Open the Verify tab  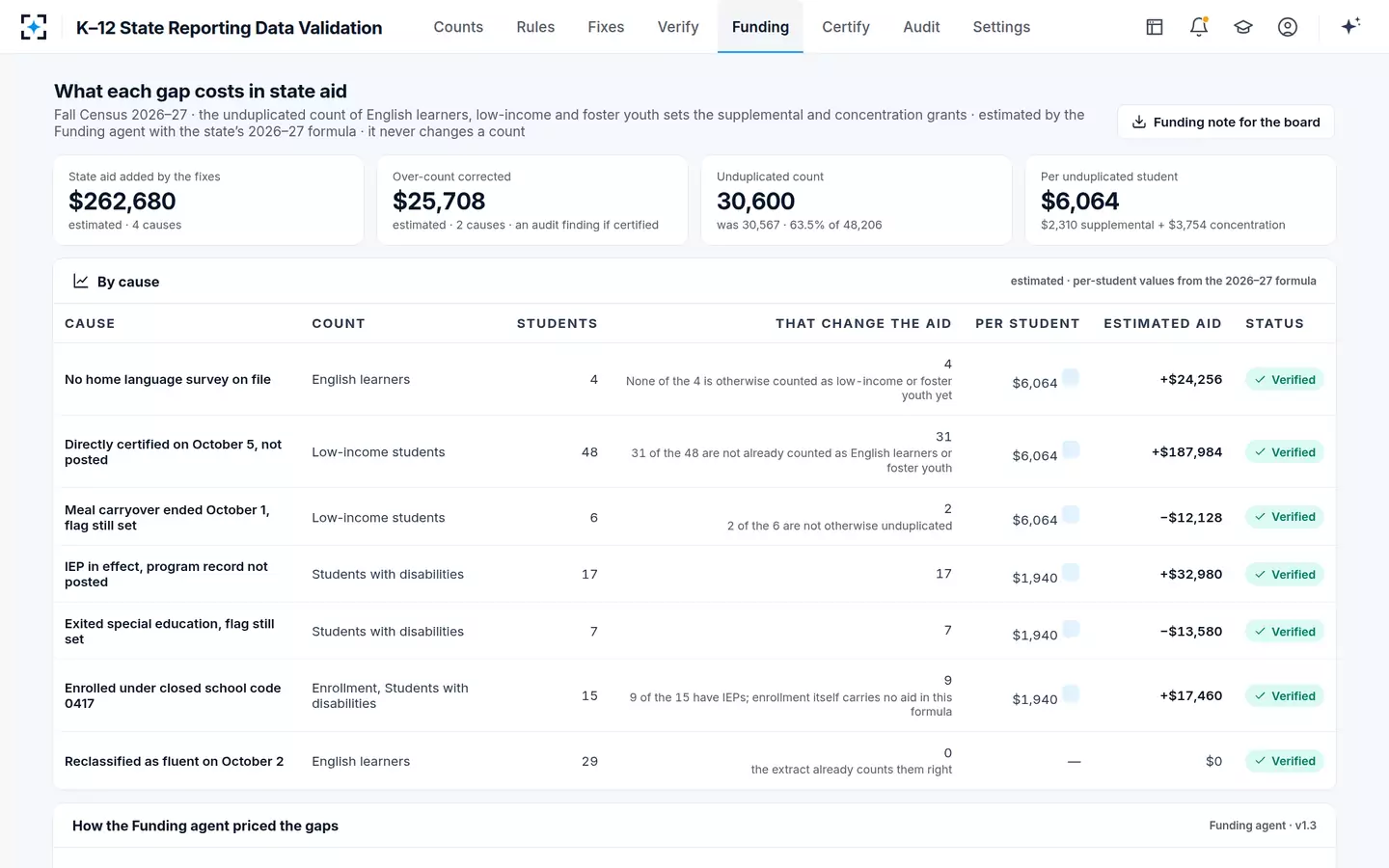pos(678,27)
